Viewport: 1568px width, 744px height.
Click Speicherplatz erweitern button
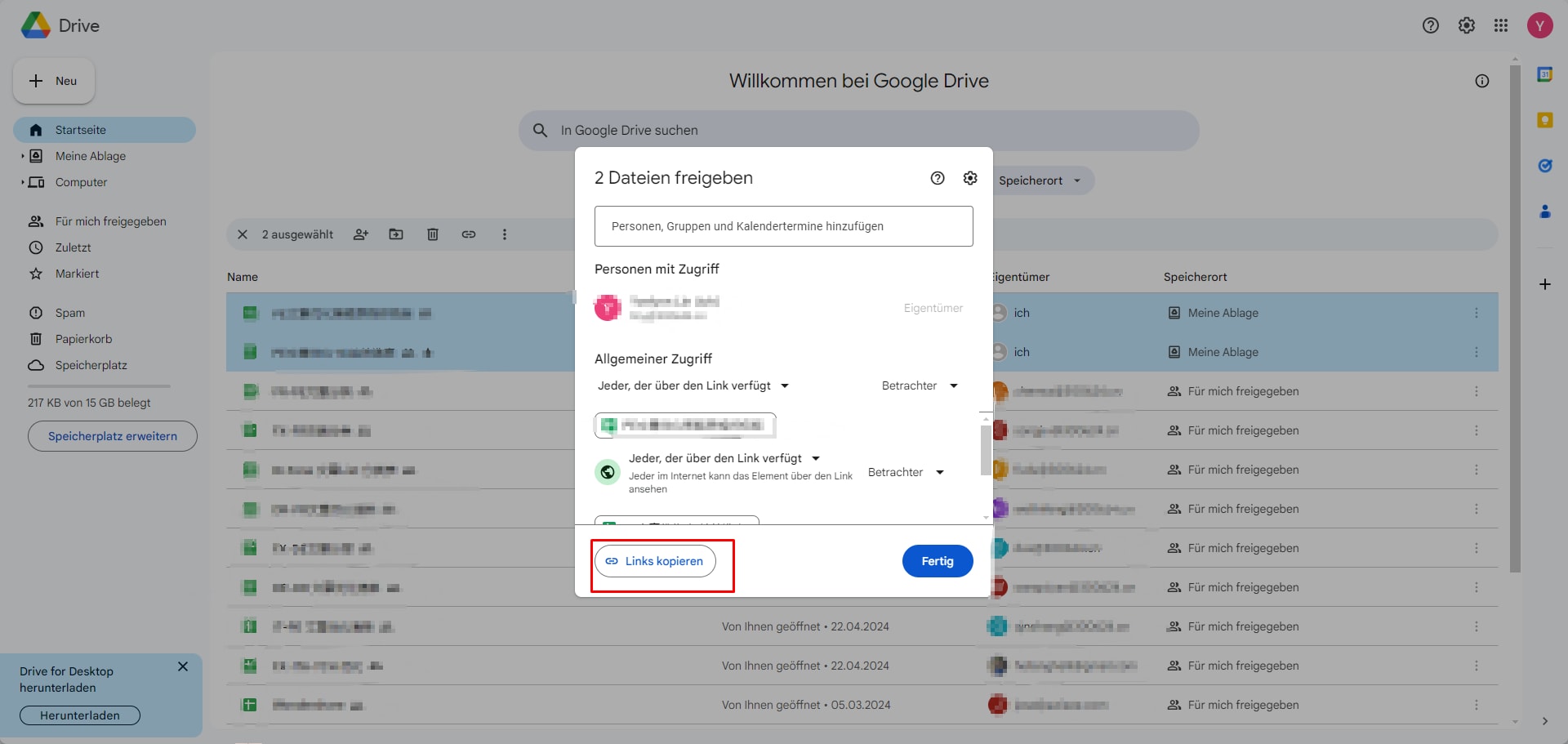113,436
